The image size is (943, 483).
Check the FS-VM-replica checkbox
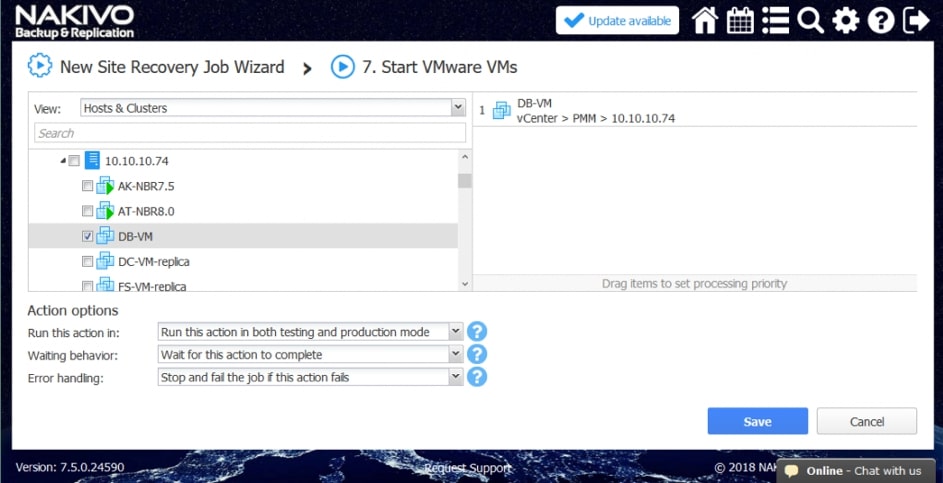87,286
